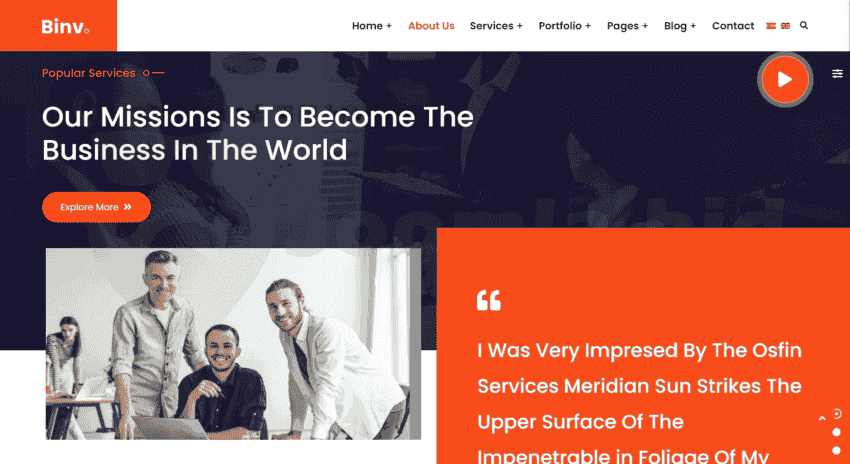
Task: Click the up chevron scroll arrow
Action: click(822, 418)
